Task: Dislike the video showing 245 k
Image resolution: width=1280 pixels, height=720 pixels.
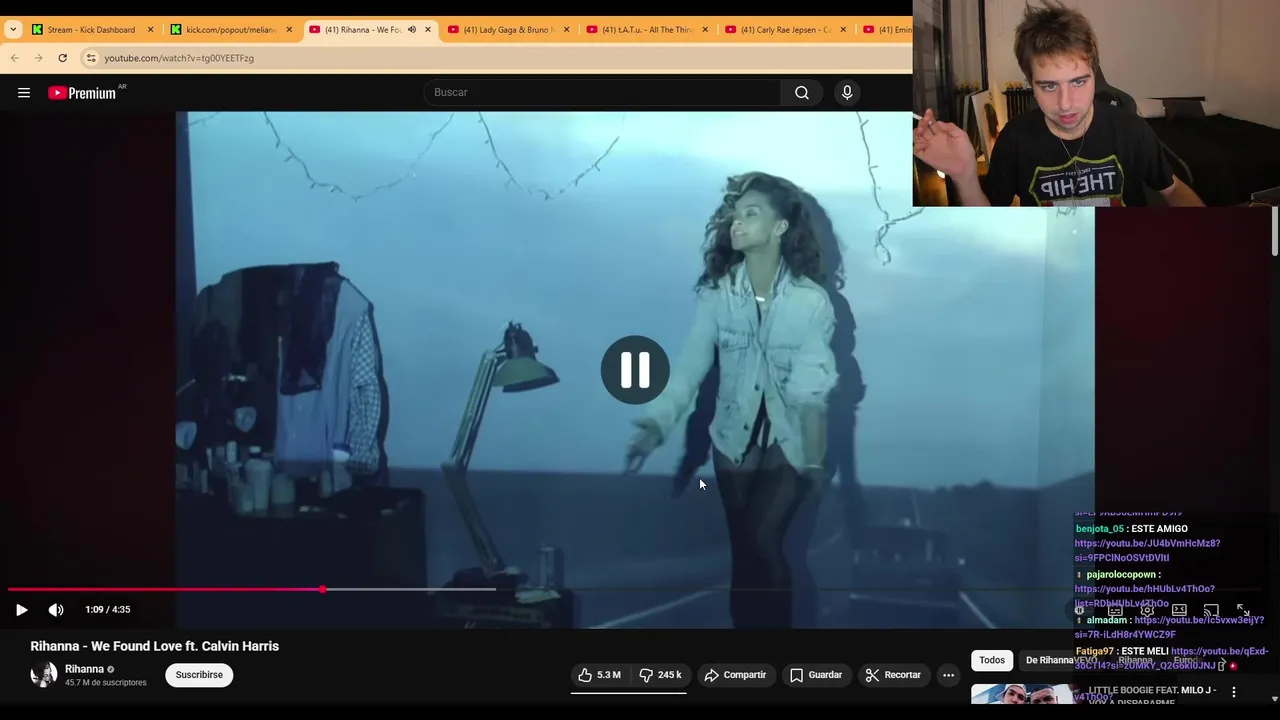Action: point(660,675)
